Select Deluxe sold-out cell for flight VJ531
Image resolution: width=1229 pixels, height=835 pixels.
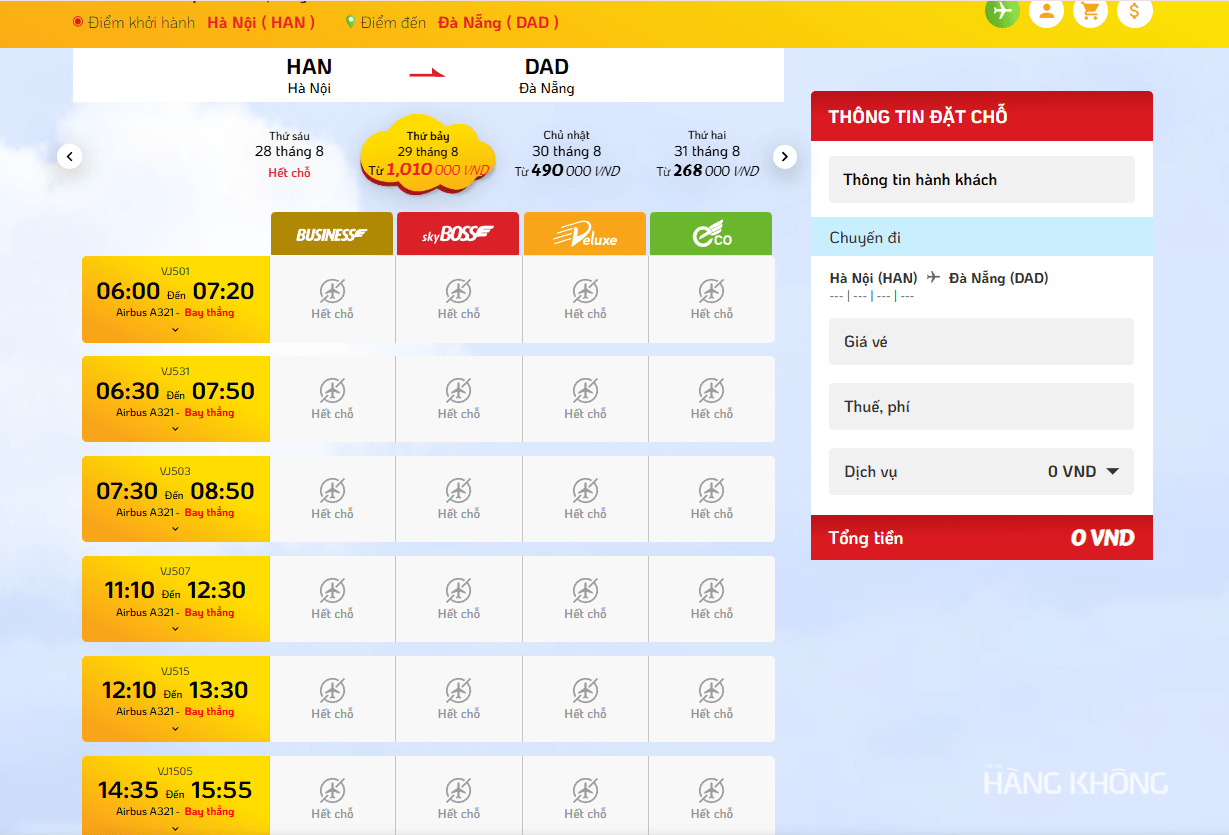pos(585,399)
